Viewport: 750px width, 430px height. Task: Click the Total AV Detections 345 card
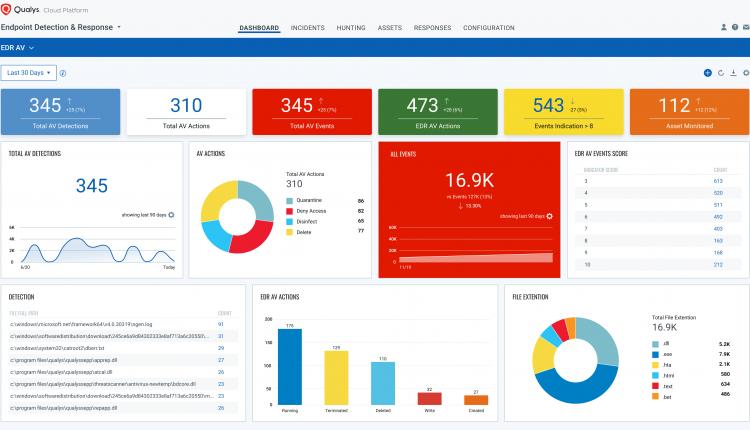(x=60, y=112)
